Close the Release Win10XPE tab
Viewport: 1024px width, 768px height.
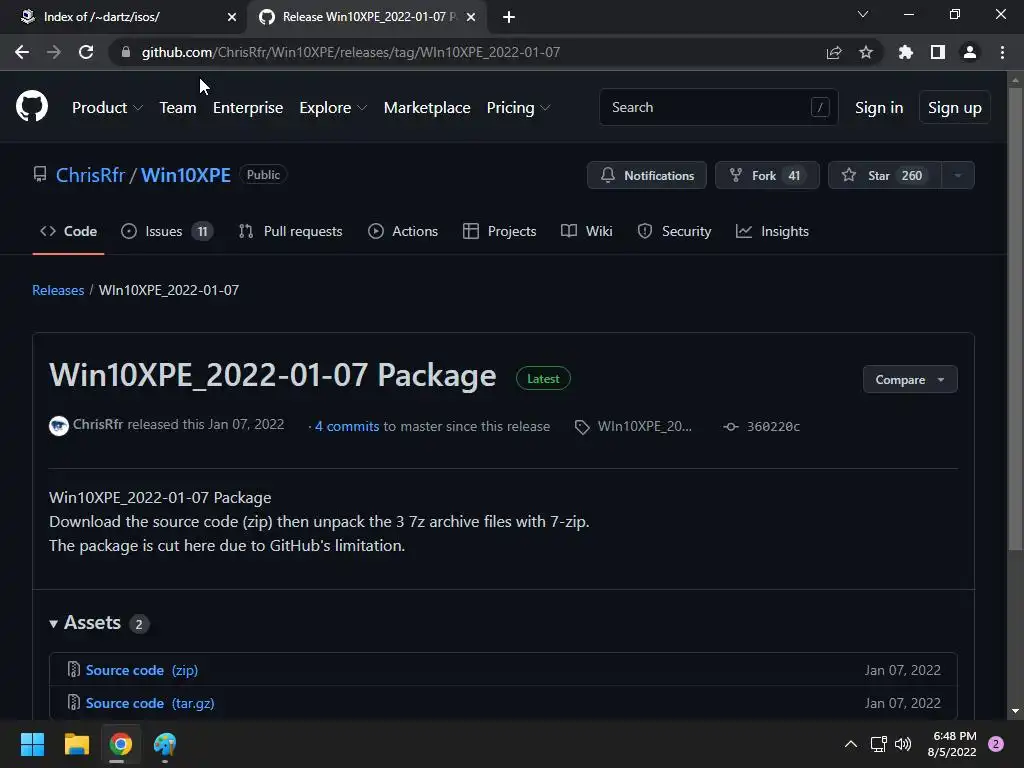pyautogui.click(x=471, y=17)
